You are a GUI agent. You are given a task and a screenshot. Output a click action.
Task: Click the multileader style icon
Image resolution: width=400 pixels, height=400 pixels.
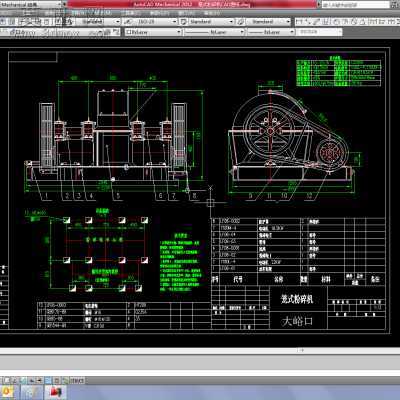pos(240,22)
